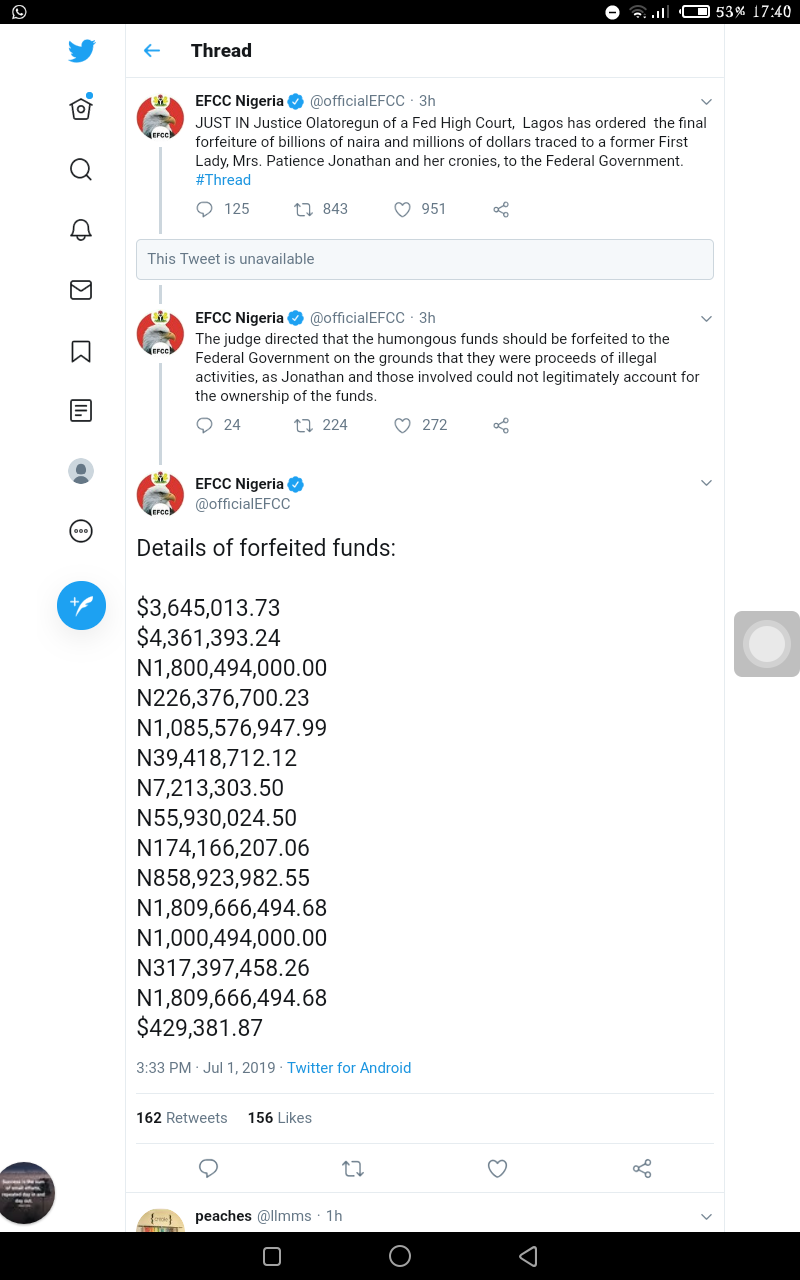800x1280 pixels.
Task: Open the Notifications bell icon
Action: pos(81,230)
